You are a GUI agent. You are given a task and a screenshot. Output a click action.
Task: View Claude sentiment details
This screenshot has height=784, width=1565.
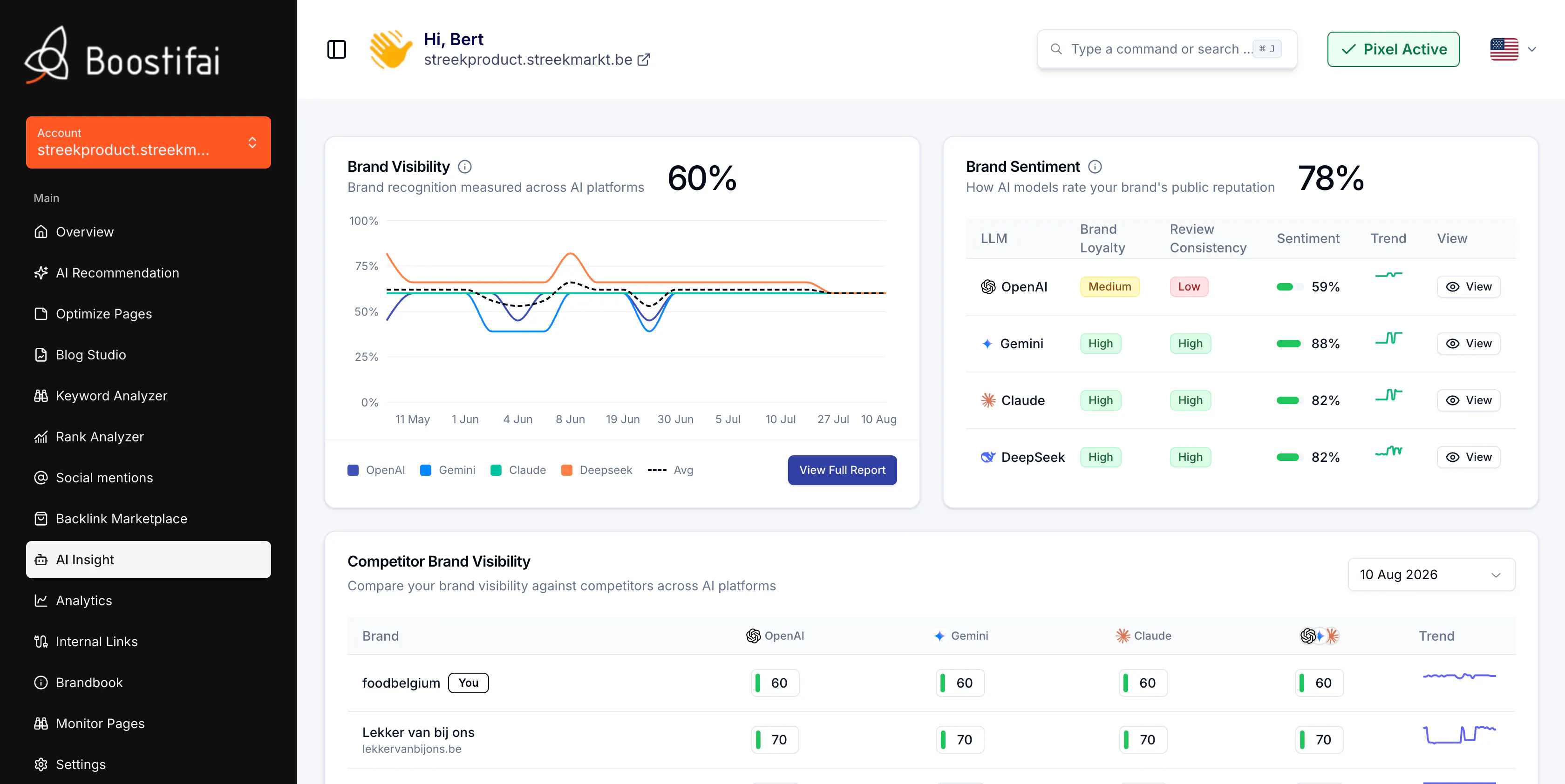(x=1469, y=400)
